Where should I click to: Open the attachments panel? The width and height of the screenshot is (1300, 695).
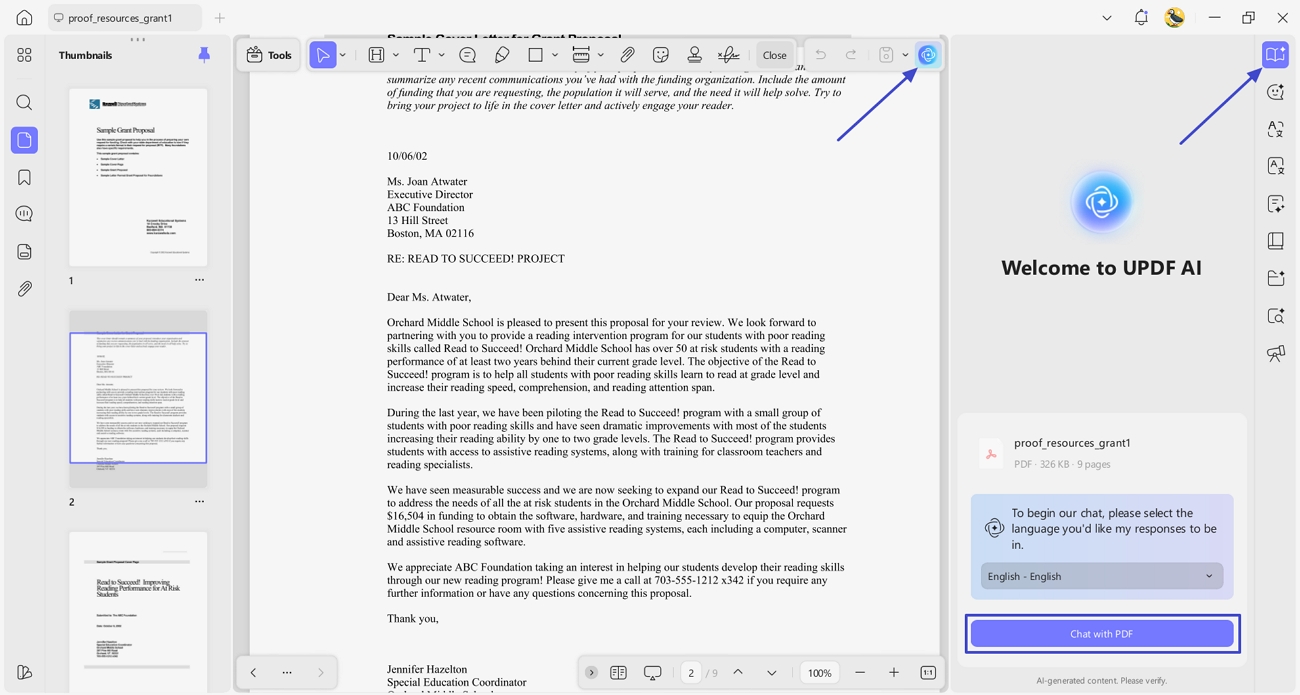coord(24,289)
